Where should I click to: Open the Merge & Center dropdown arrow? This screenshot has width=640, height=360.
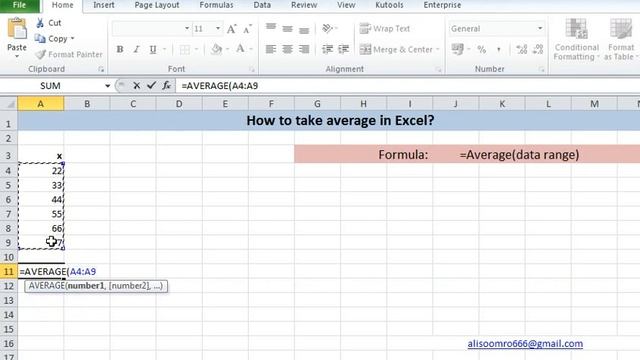pyautogui.click(x=438, y=49)
